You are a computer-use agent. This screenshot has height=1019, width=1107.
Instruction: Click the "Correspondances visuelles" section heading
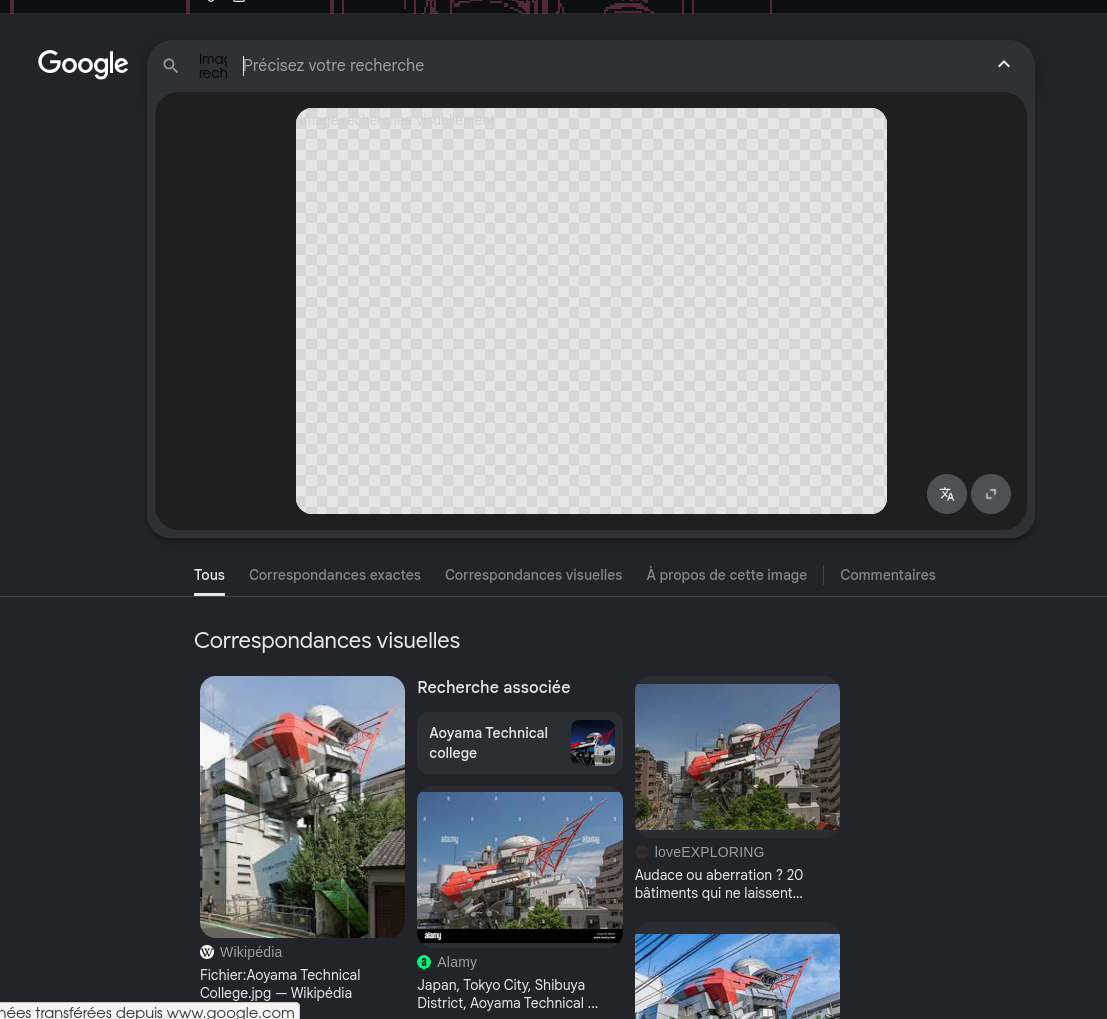327,640
